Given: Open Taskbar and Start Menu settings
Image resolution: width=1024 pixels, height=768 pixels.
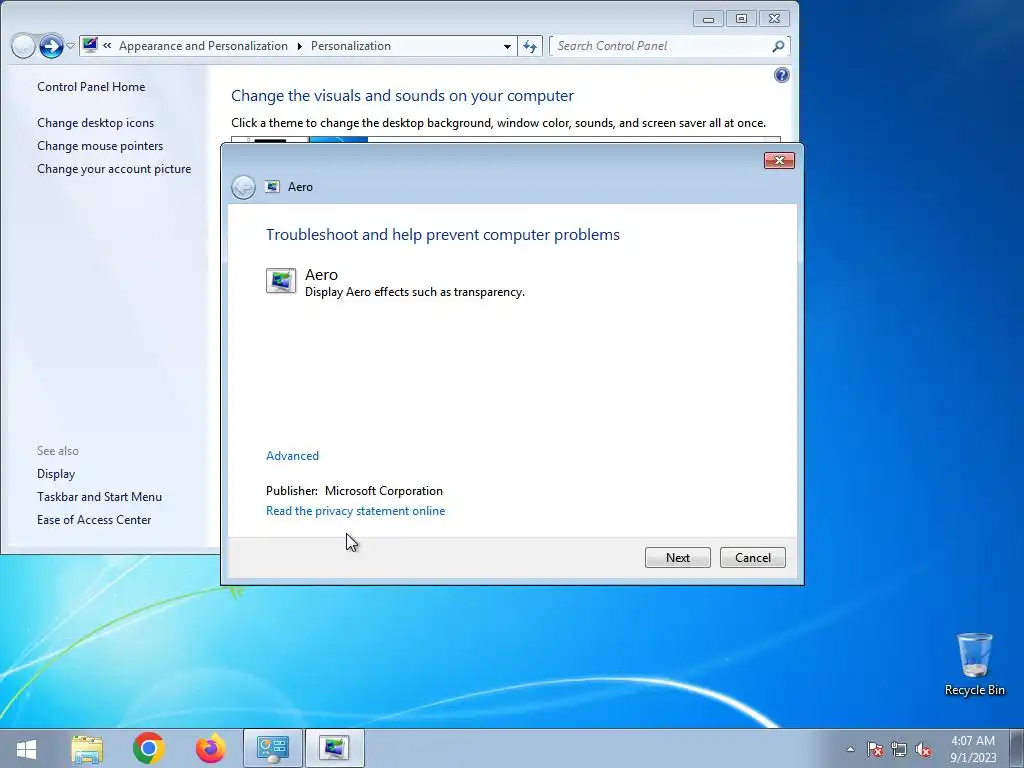Looking at the screenshot, I should tap(99, 496).
